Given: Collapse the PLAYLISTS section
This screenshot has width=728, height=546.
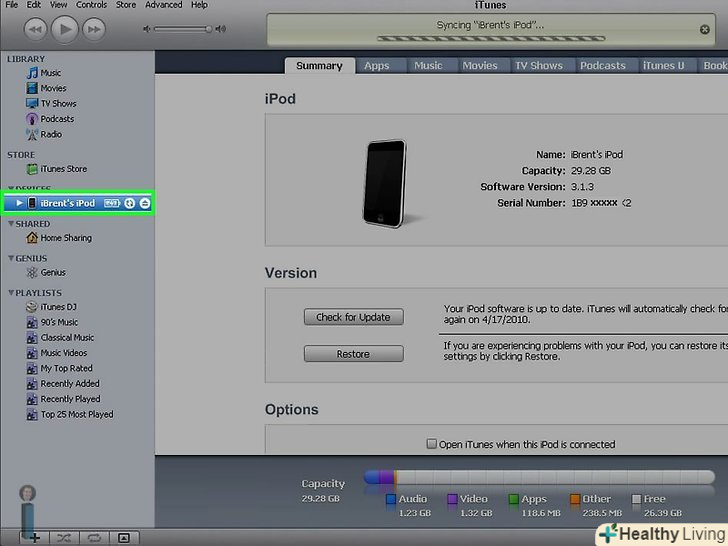Looking at the screenshot, I should tap(11, 292).
